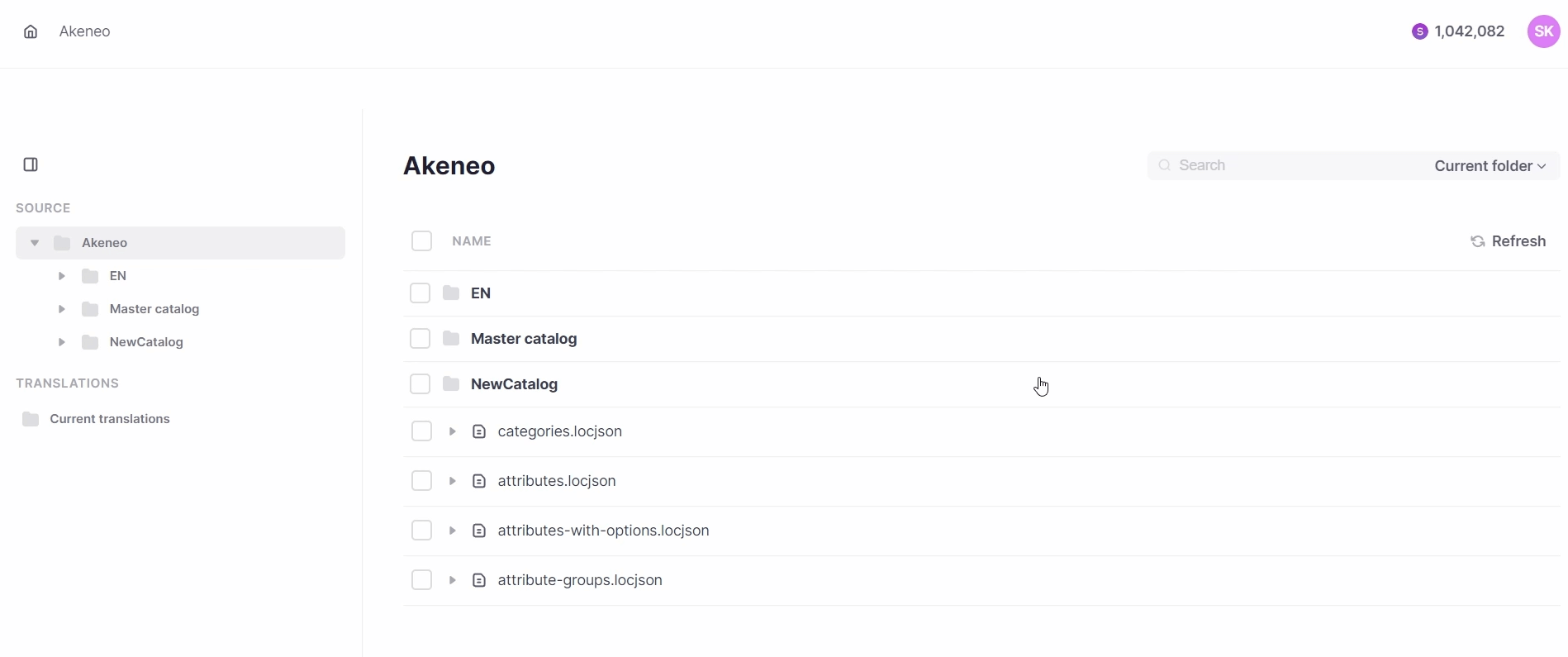Click the Akeneo breadcrumb in header
The height and width of the screenshot is (657, 1568).
[x=84, y=31]
